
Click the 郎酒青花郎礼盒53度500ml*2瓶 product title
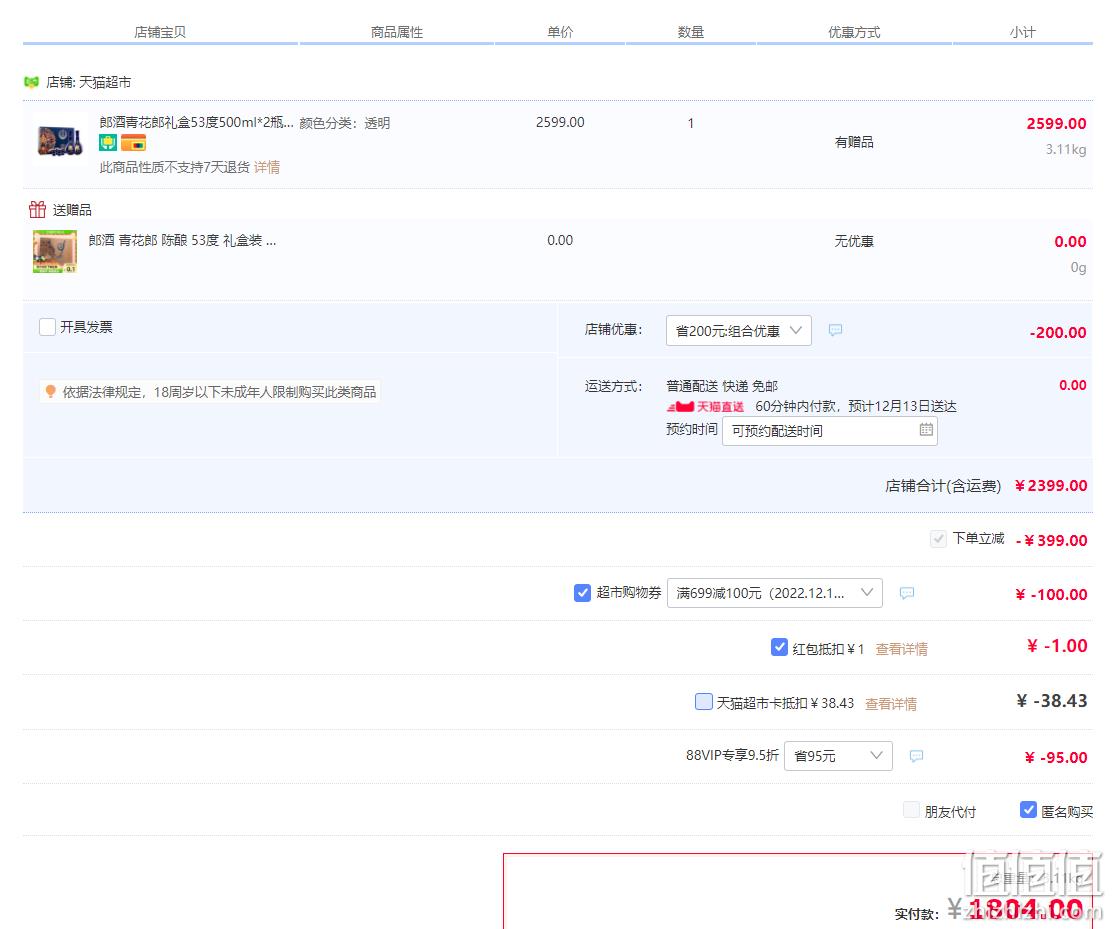click(x=196, y=123)
